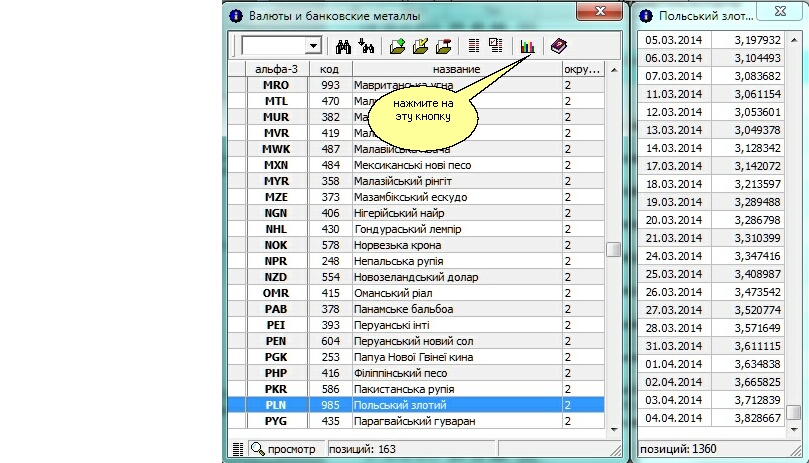
Task: Select the OMR Оманський ріал row
Action: click(x=416, y=293)
